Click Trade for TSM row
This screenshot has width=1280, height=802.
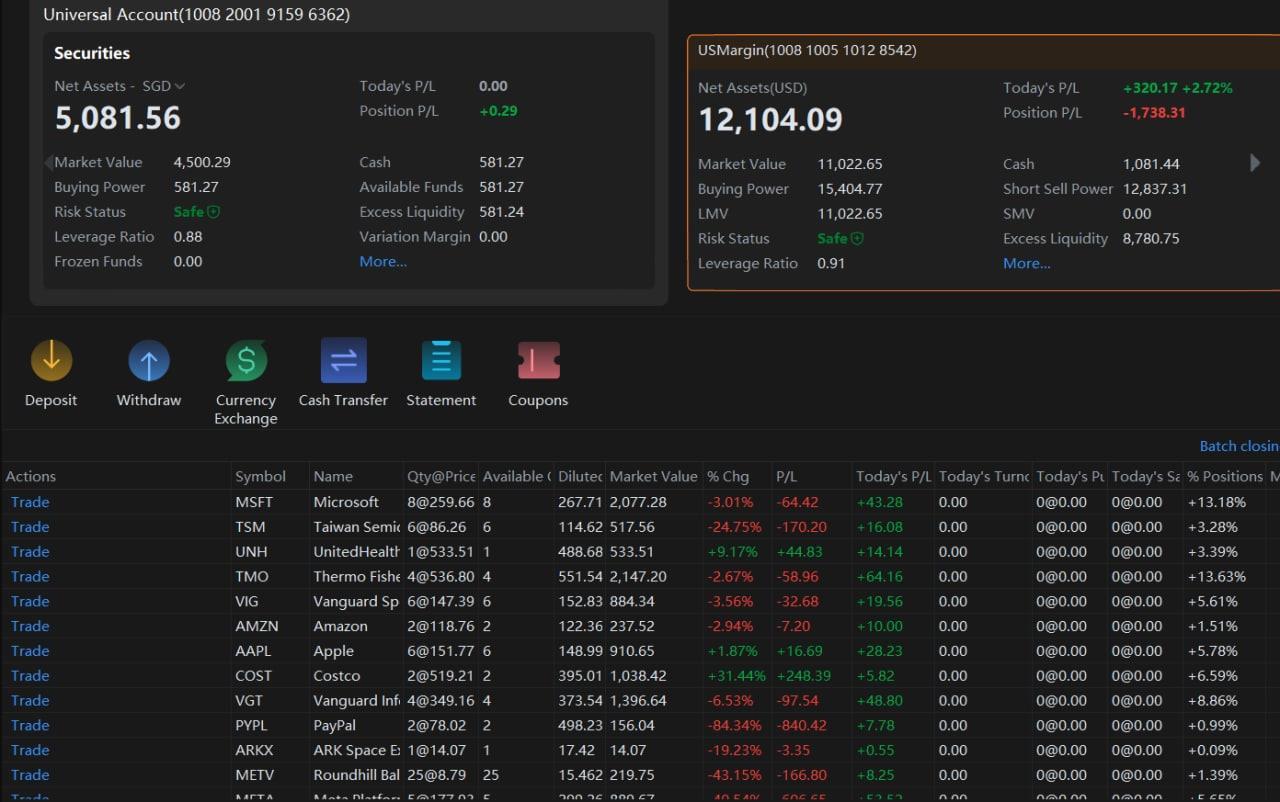(30, 527)
